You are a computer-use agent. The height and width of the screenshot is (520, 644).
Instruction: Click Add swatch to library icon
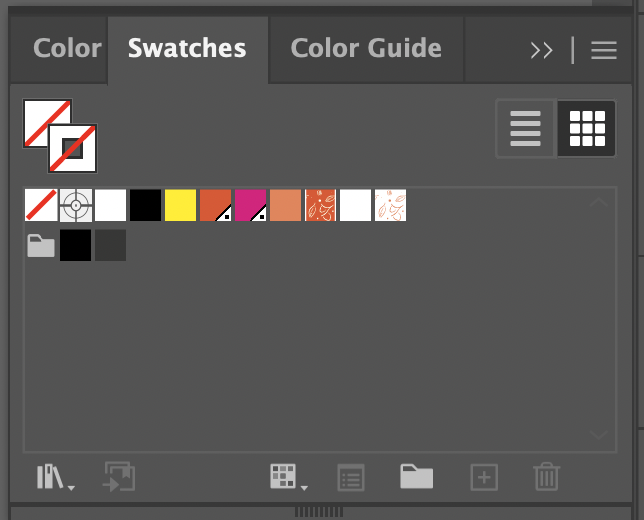119,477
